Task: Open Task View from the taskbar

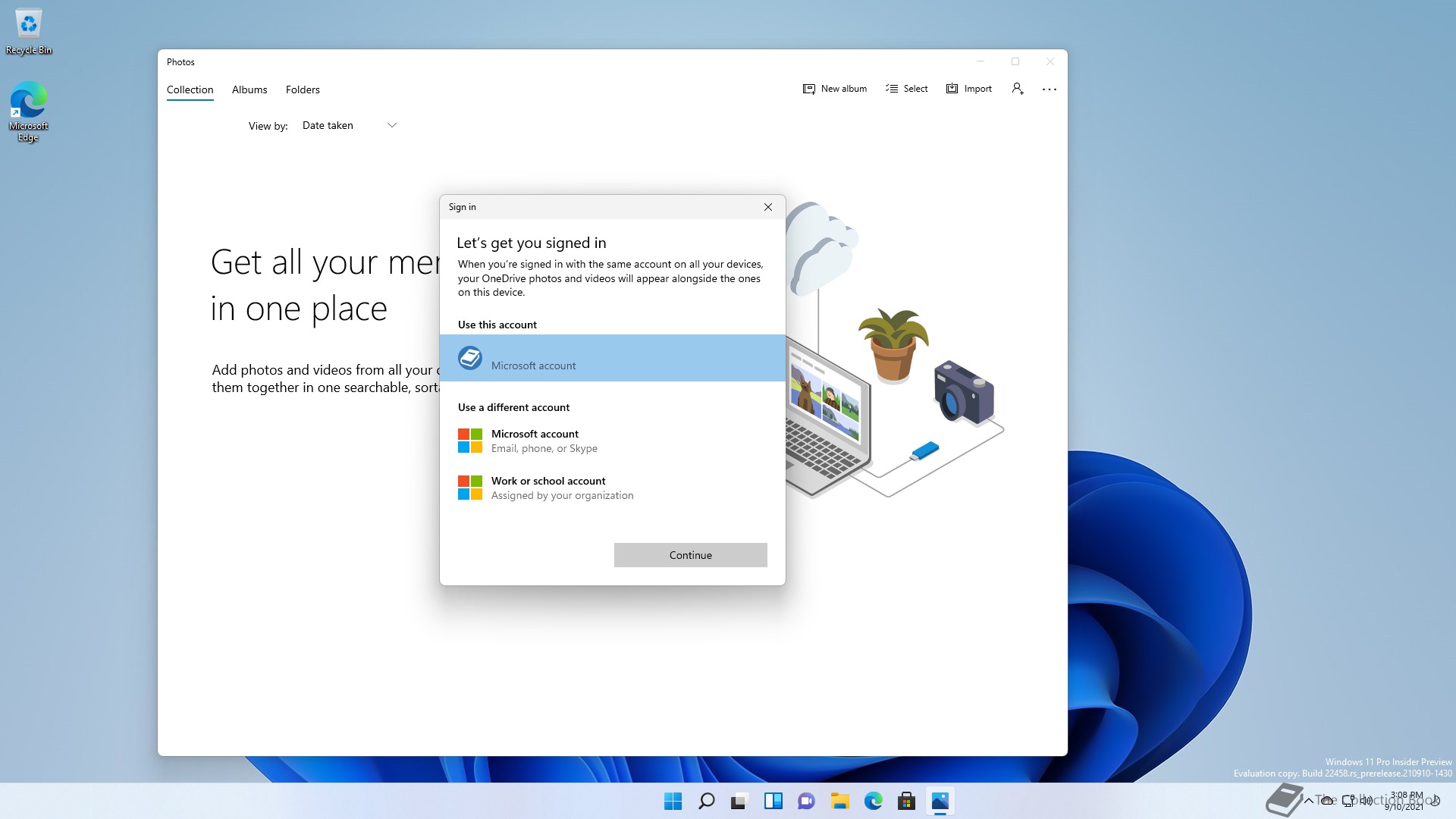Action: pos(739,801)
